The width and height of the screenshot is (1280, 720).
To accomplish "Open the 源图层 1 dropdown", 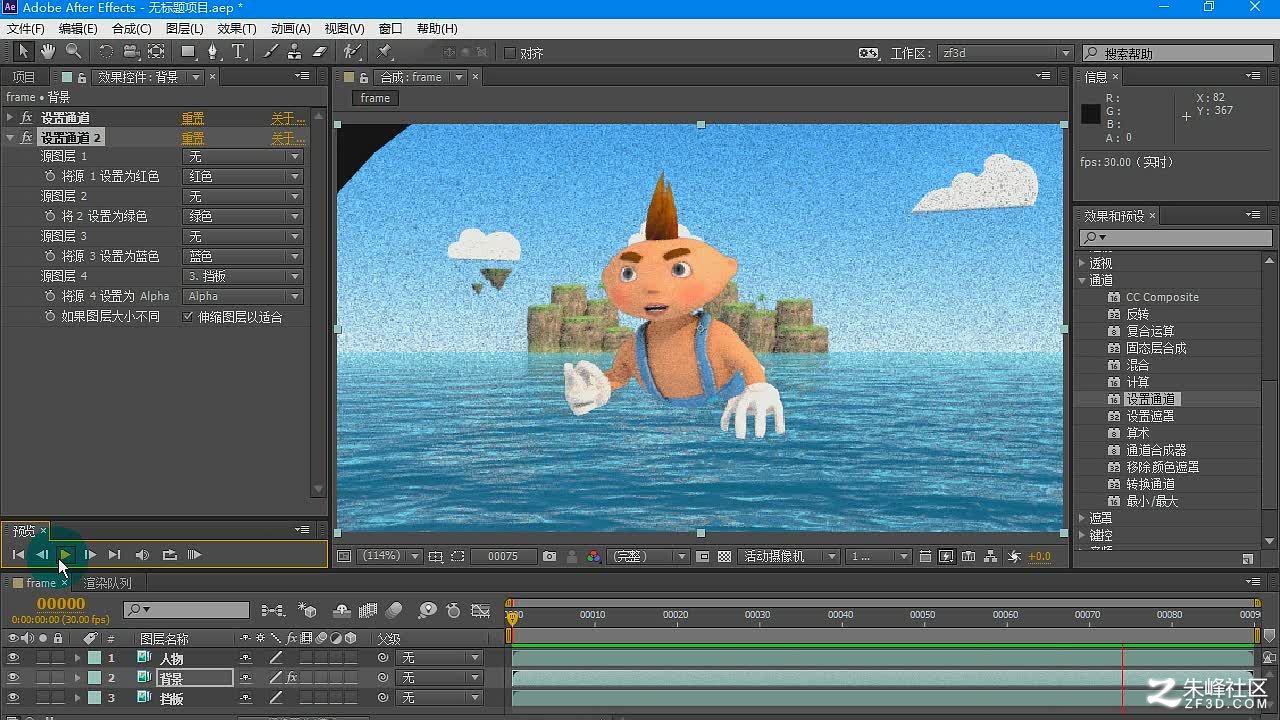I will point(242,157).
